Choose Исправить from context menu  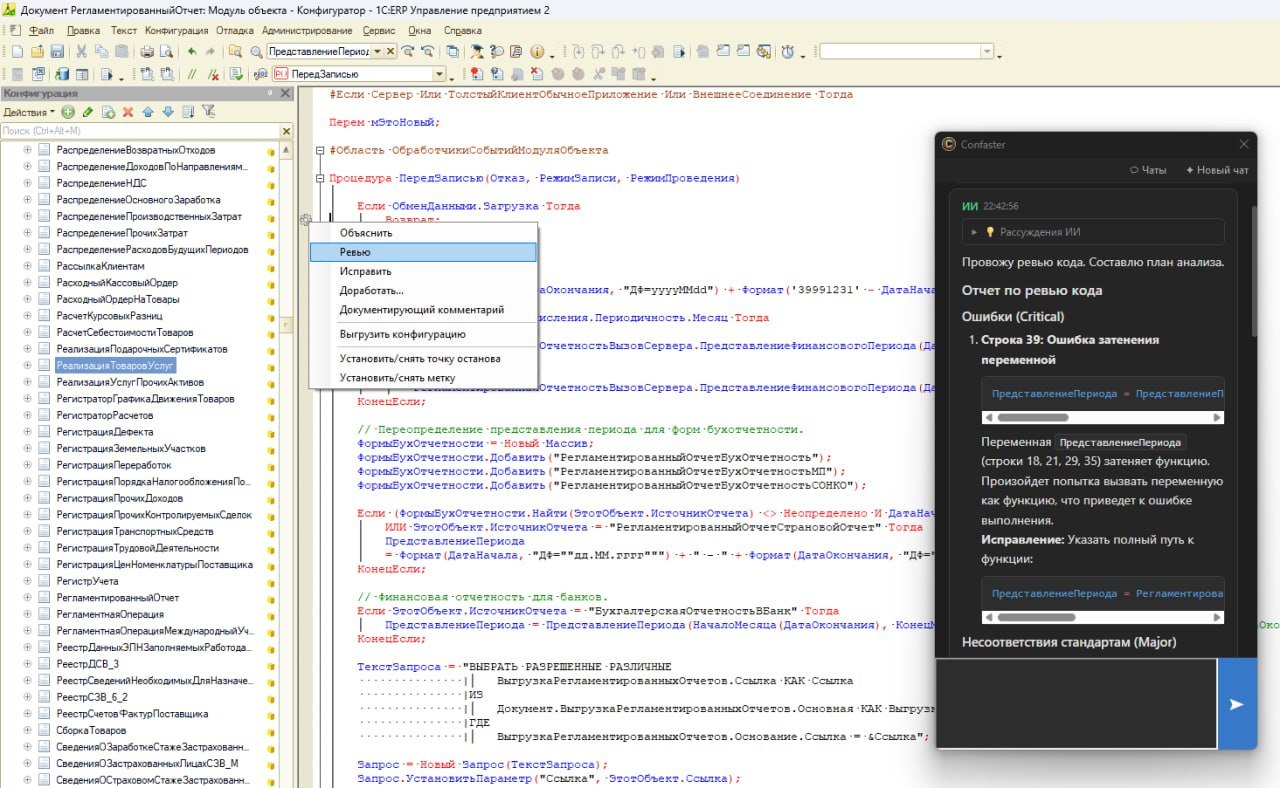423,271
